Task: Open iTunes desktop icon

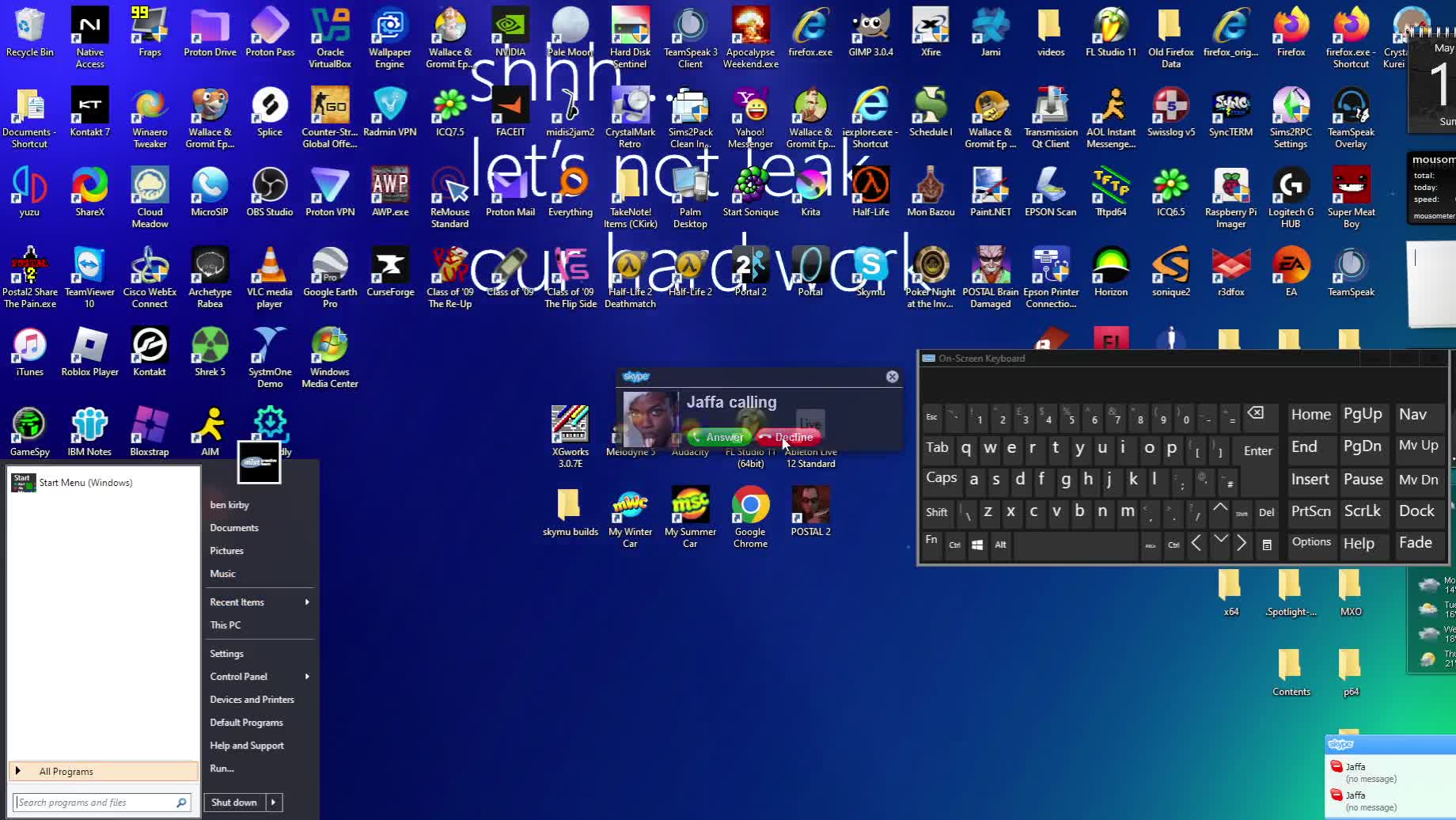Action: pos(29,352)
